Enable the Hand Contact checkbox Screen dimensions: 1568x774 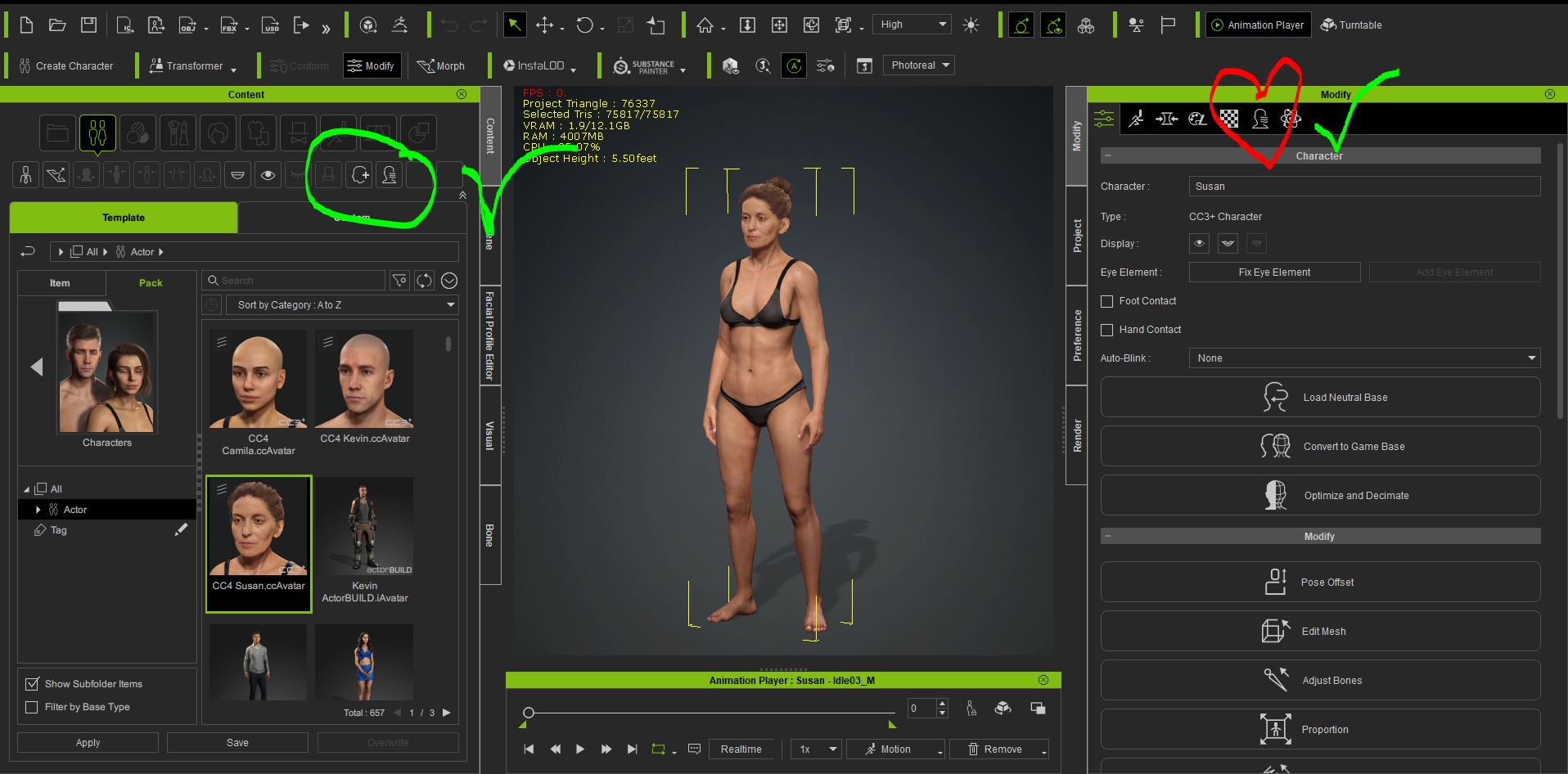(x=1107, y=330)
